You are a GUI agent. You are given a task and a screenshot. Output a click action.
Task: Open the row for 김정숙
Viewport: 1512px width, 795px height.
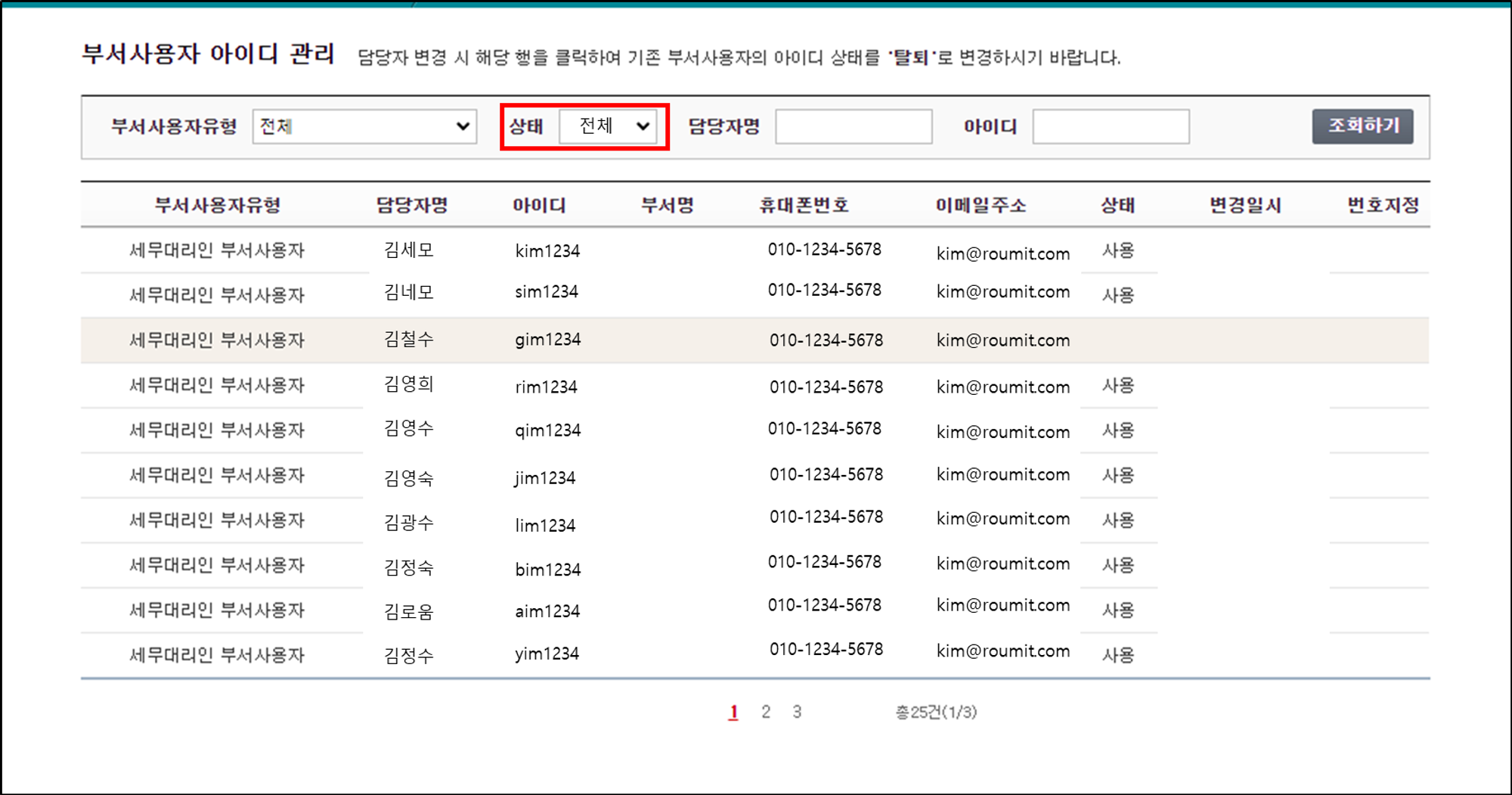409,567
